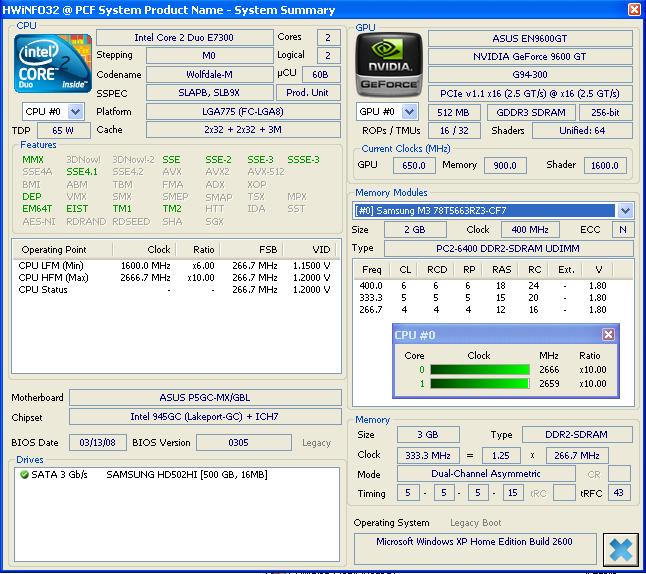
Task: Open the GPU #0 selector dropdown
Action: click(x=409, y=112)
